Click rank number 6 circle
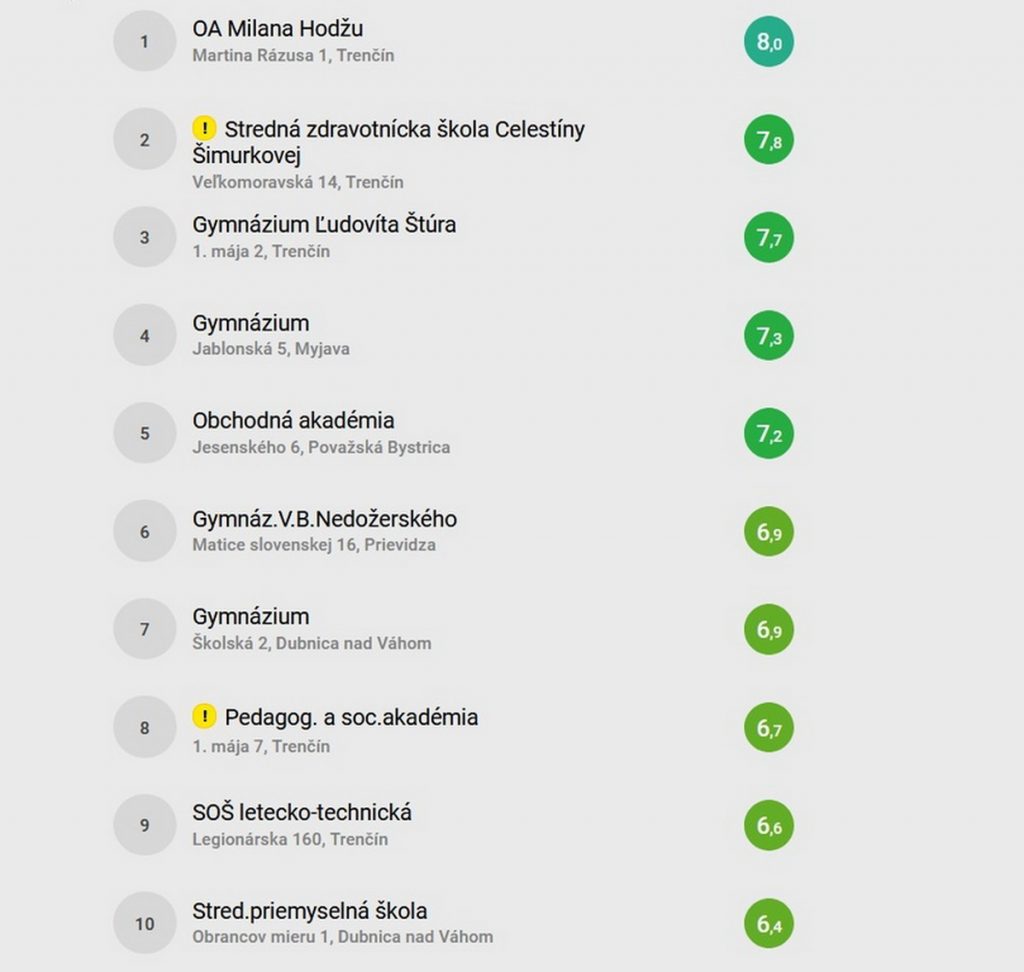Viewport: 1024px width, 972px height. (144, 532)
